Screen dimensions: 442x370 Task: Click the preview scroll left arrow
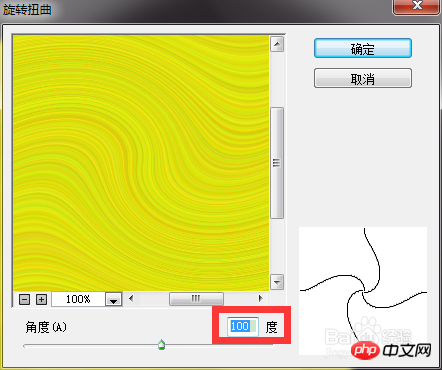point(131,298)
